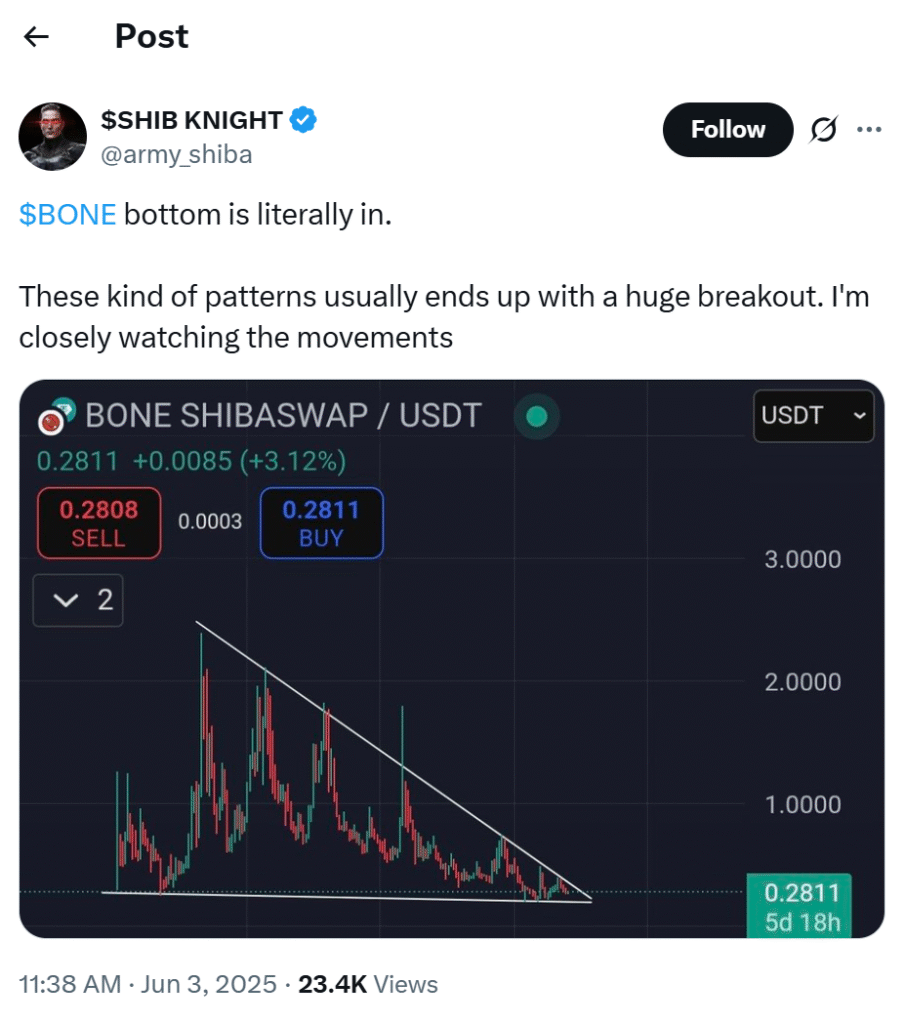Viewport: 906px width, 1024px height.
Task: Follow the $SHIB KNIGHT account
Action: click(728, 129)
